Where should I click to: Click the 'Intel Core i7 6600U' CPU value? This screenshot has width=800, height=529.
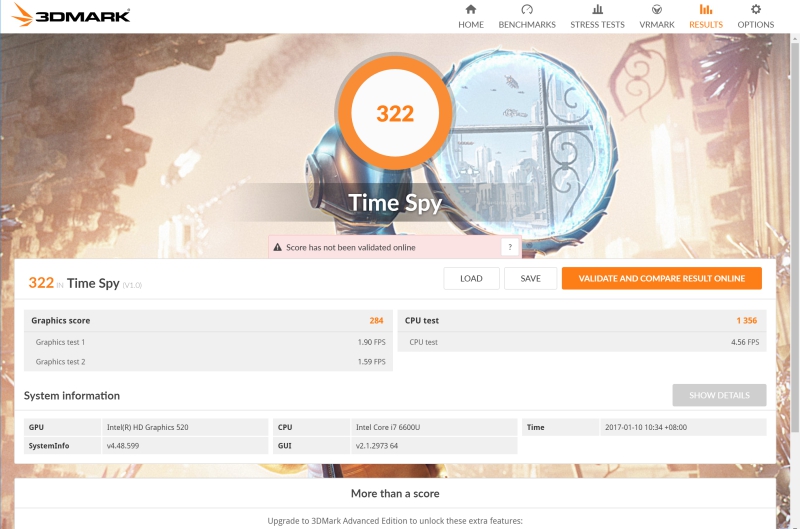pyautogui.click(x=388, y=427)
